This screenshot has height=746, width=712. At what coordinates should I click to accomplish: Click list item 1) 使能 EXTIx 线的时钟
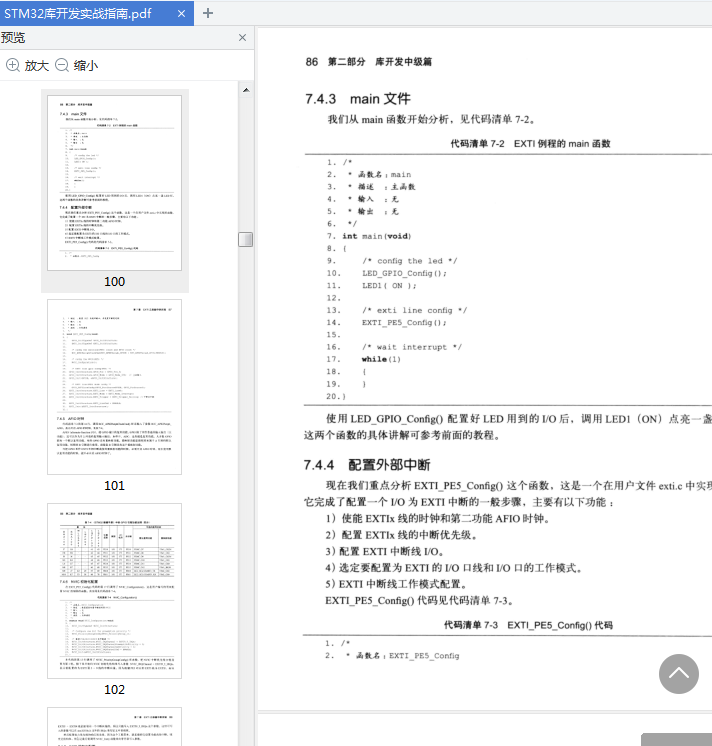tap(438, 519)
